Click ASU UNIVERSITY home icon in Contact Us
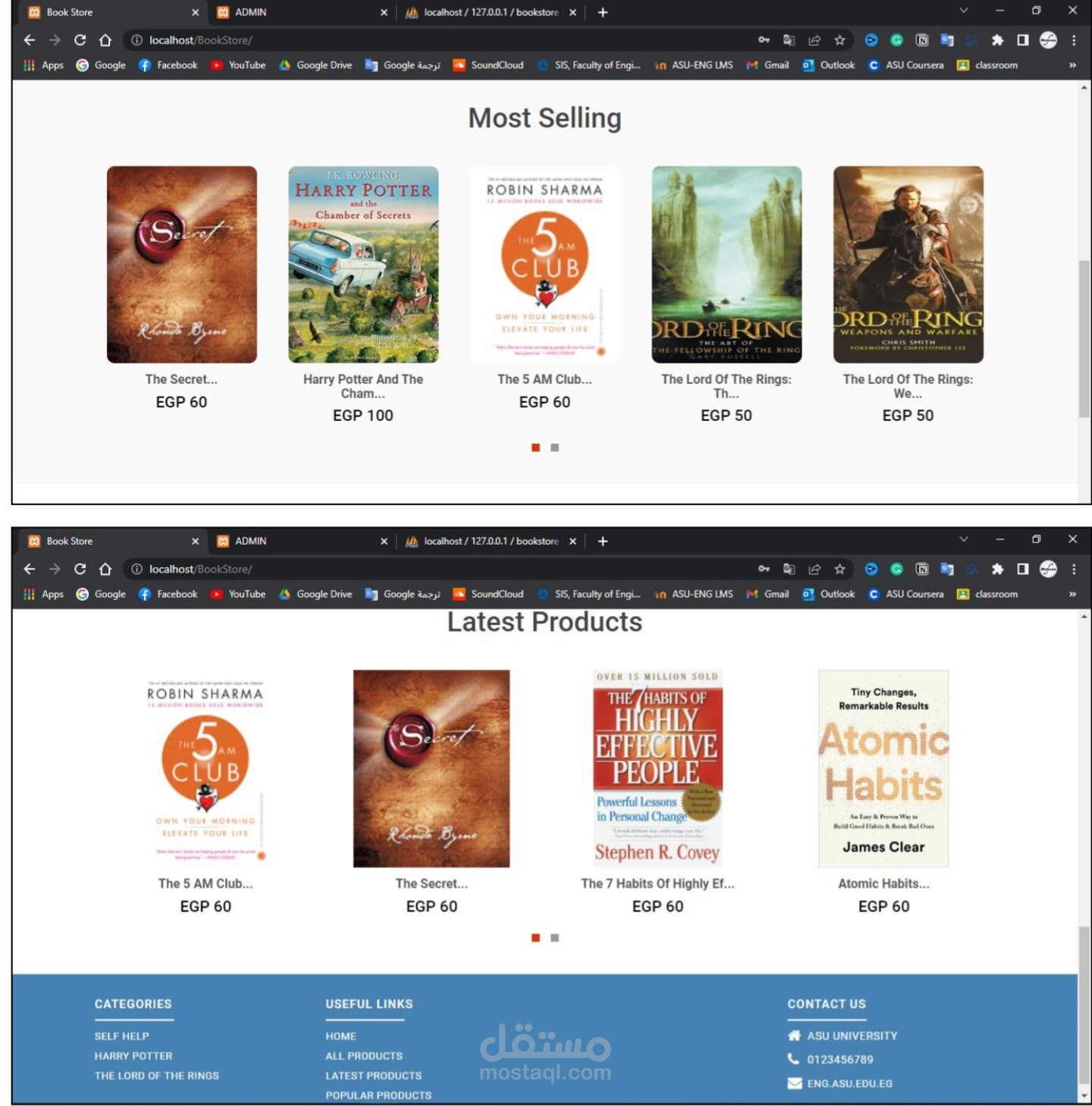The image size is (1092, 1106). pyautogui.click(x=794, y=1035)
